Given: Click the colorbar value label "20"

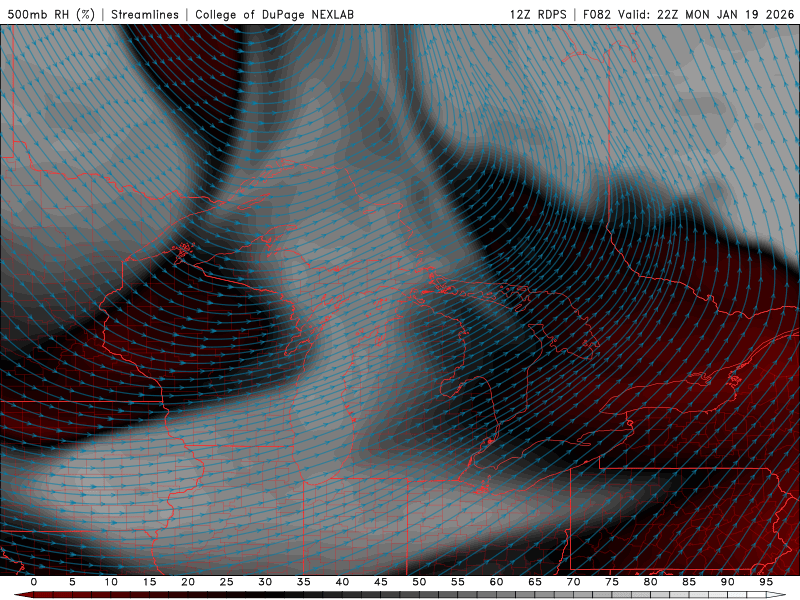Looking at the screenshot, I should point(188,582).
